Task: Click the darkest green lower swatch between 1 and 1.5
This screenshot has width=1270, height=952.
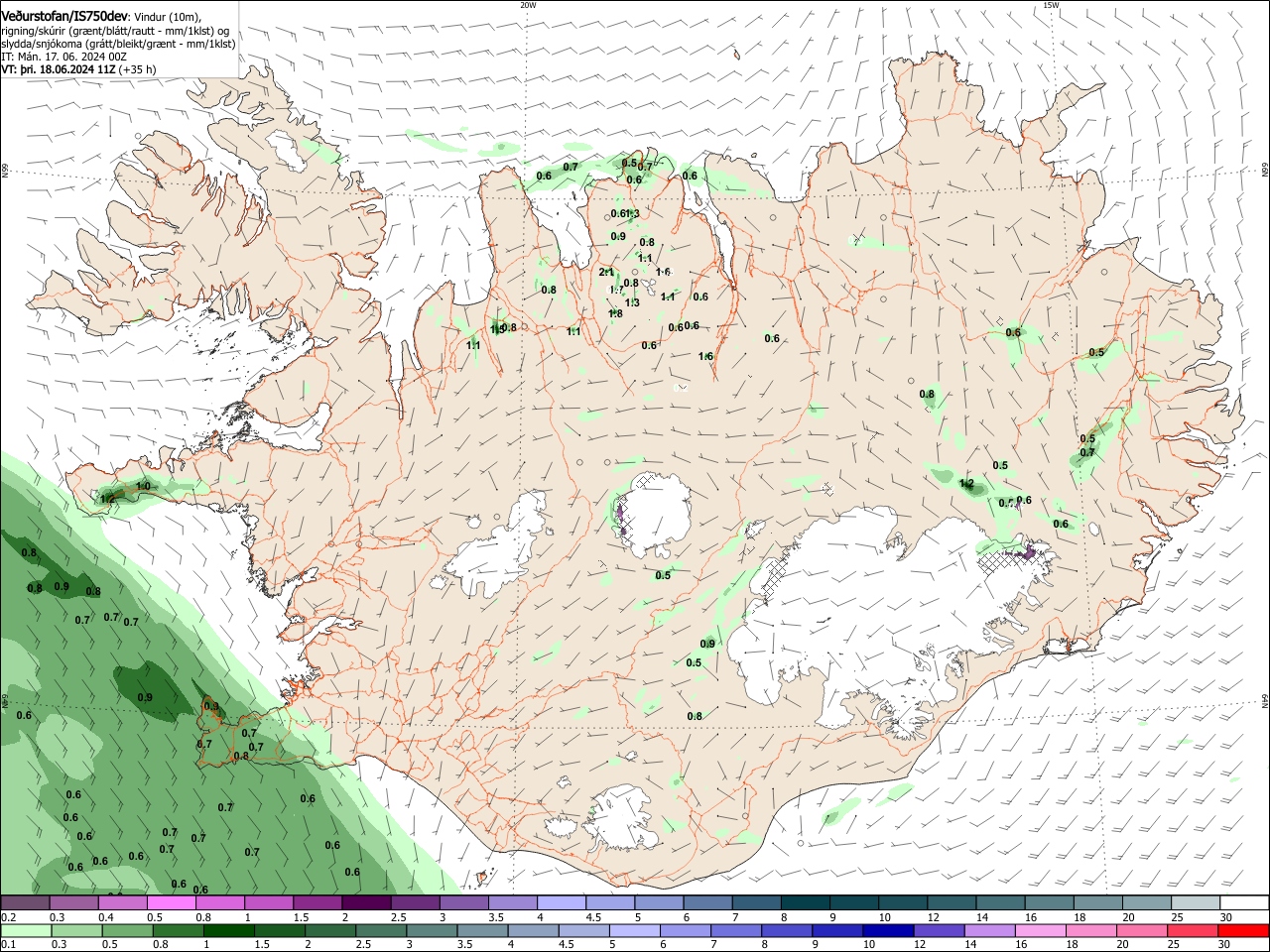Action: click(x=229, y=930)
